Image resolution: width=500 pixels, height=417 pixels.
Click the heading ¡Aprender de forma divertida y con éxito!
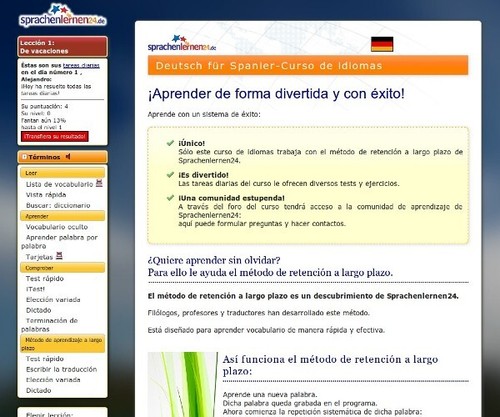pos(276,94)
